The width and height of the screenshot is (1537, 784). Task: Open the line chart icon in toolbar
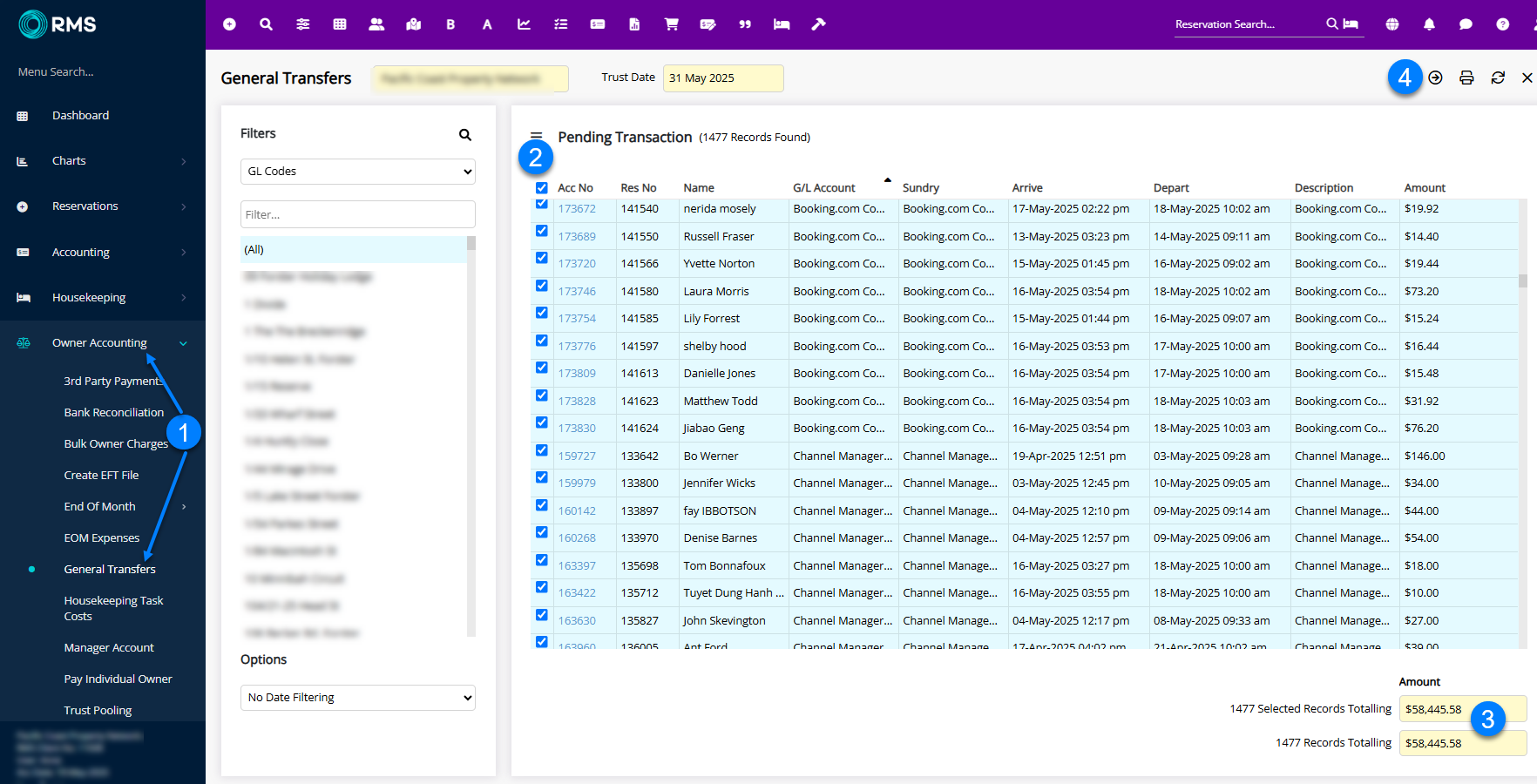coord(524,24)
